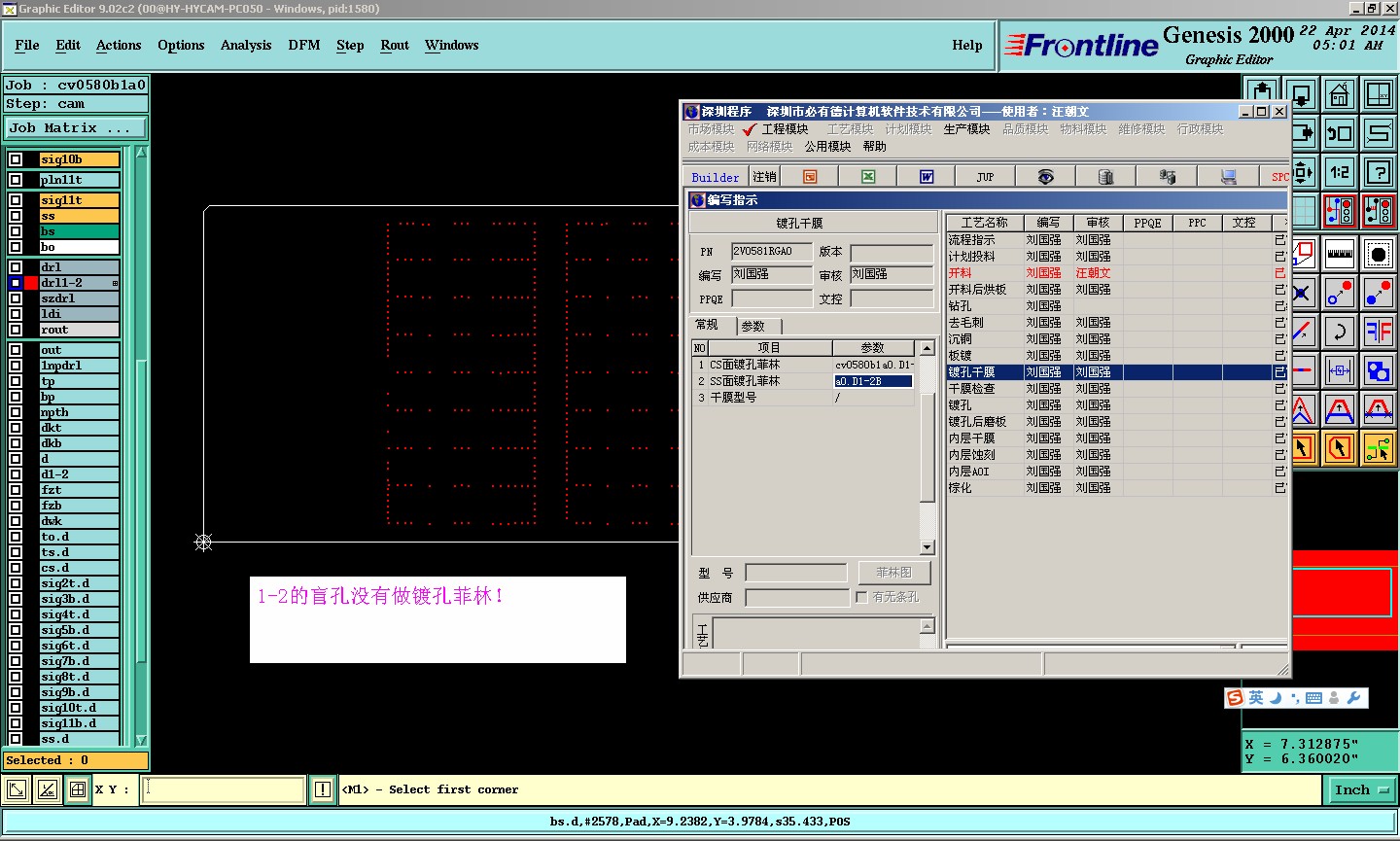The image size is (1400, 841).
Task: Toggle display box for layer sig10b
Action: tap(16, 159)
